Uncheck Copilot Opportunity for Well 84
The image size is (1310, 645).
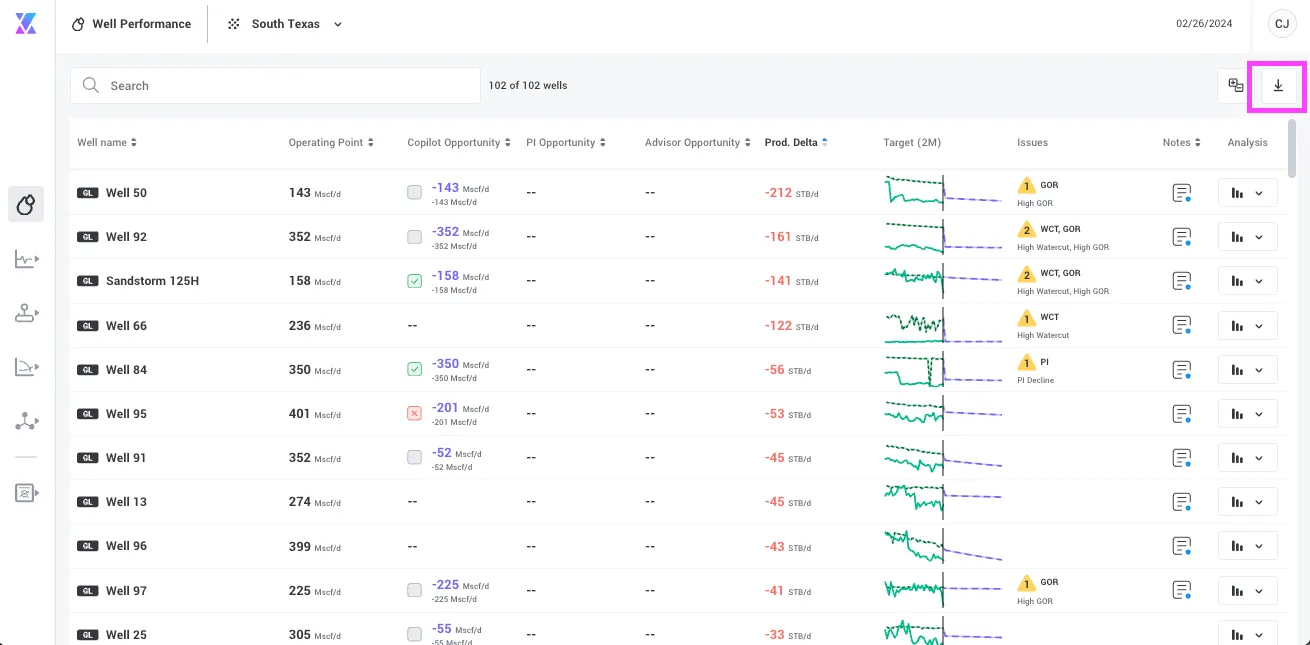point(414,369)
